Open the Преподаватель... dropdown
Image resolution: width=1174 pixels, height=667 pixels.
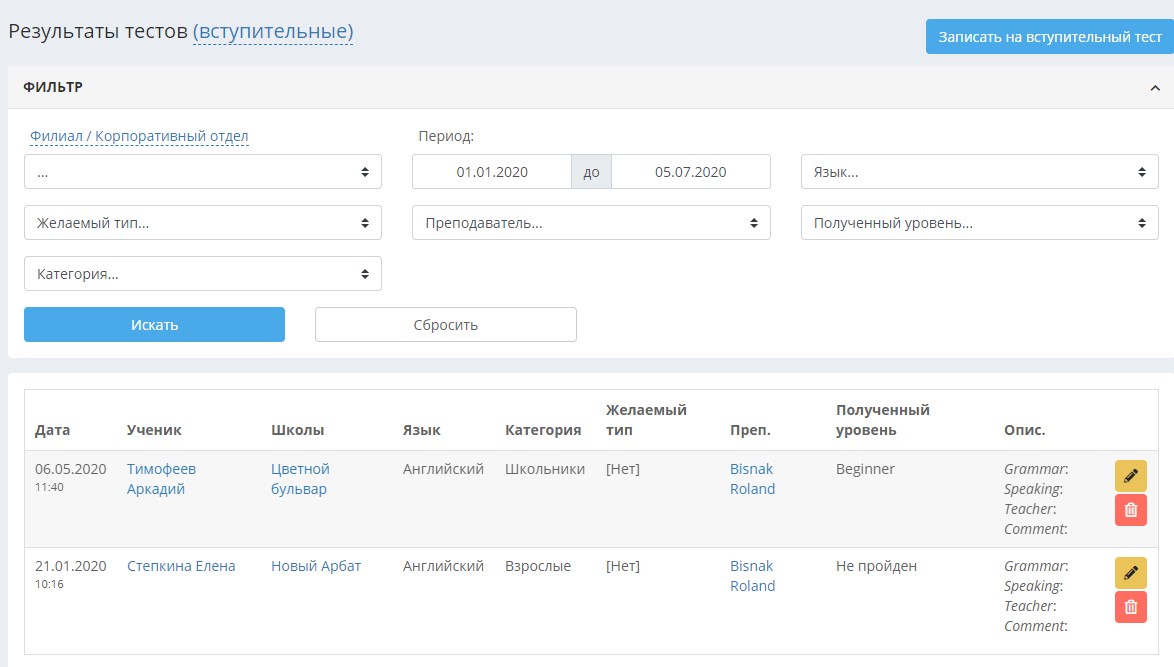(591, 222)
